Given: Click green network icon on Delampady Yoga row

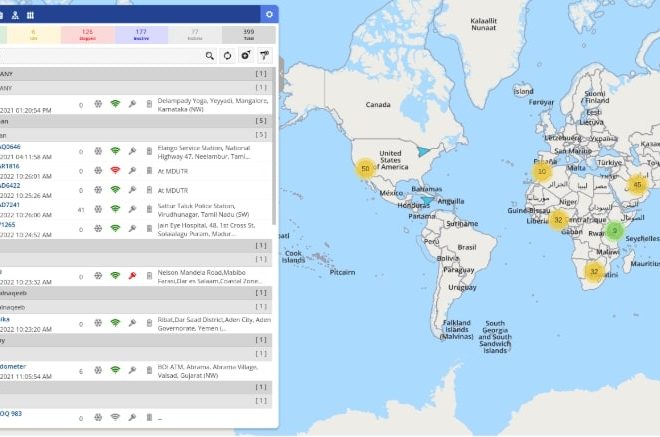Looking at the screenshot, I should click(x=115, y=103).
